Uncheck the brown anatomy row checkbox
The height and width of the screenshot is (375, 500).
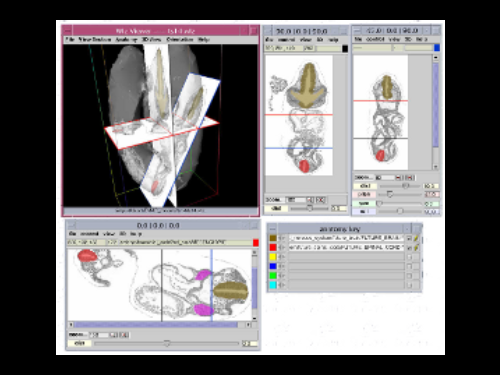409,238
